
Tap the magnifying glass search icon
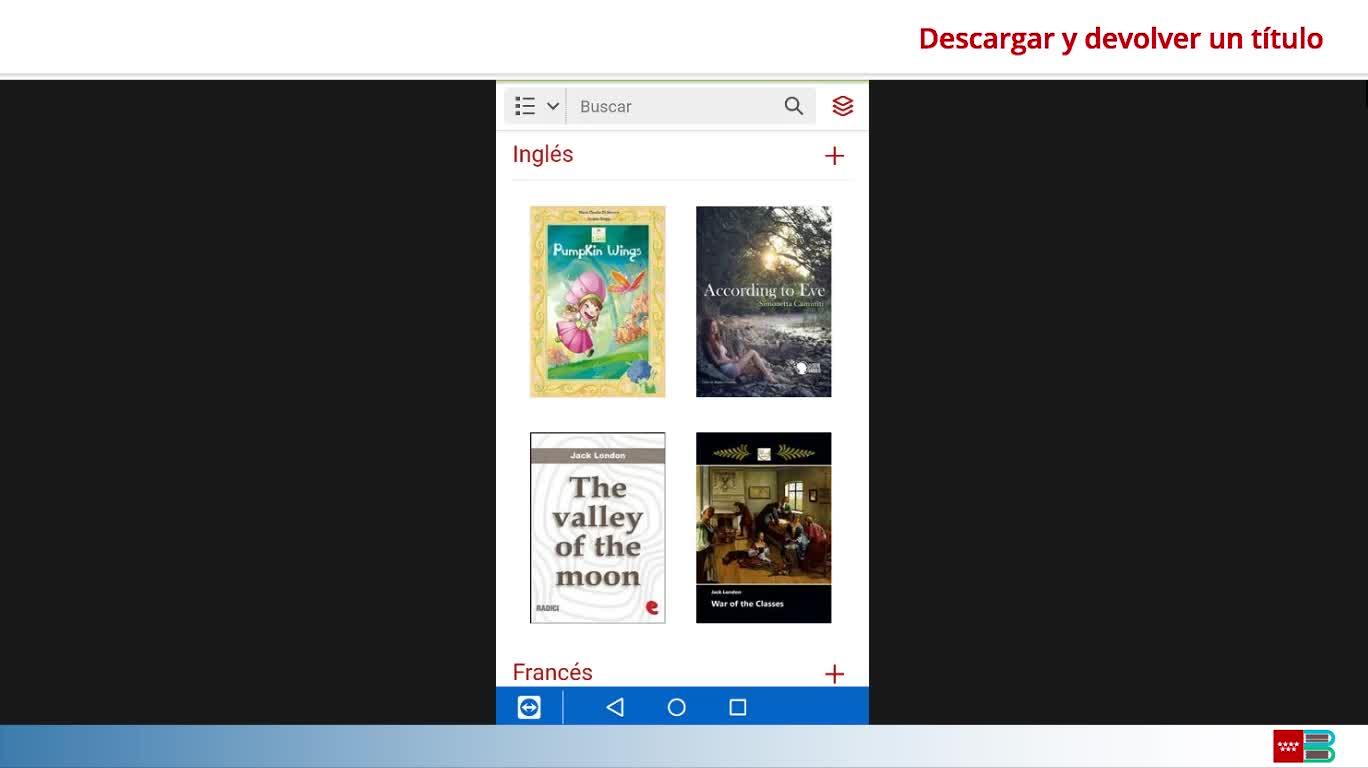click(x=794, y=106)
